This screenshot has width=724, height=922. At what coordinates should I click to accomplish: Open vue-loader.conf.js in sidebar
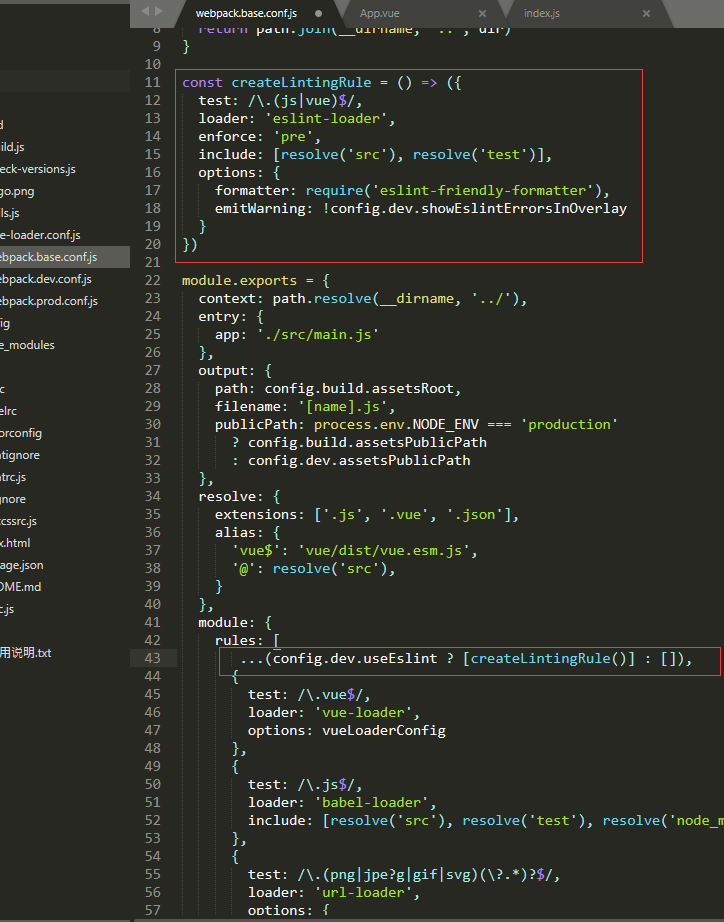click(40, 235)
